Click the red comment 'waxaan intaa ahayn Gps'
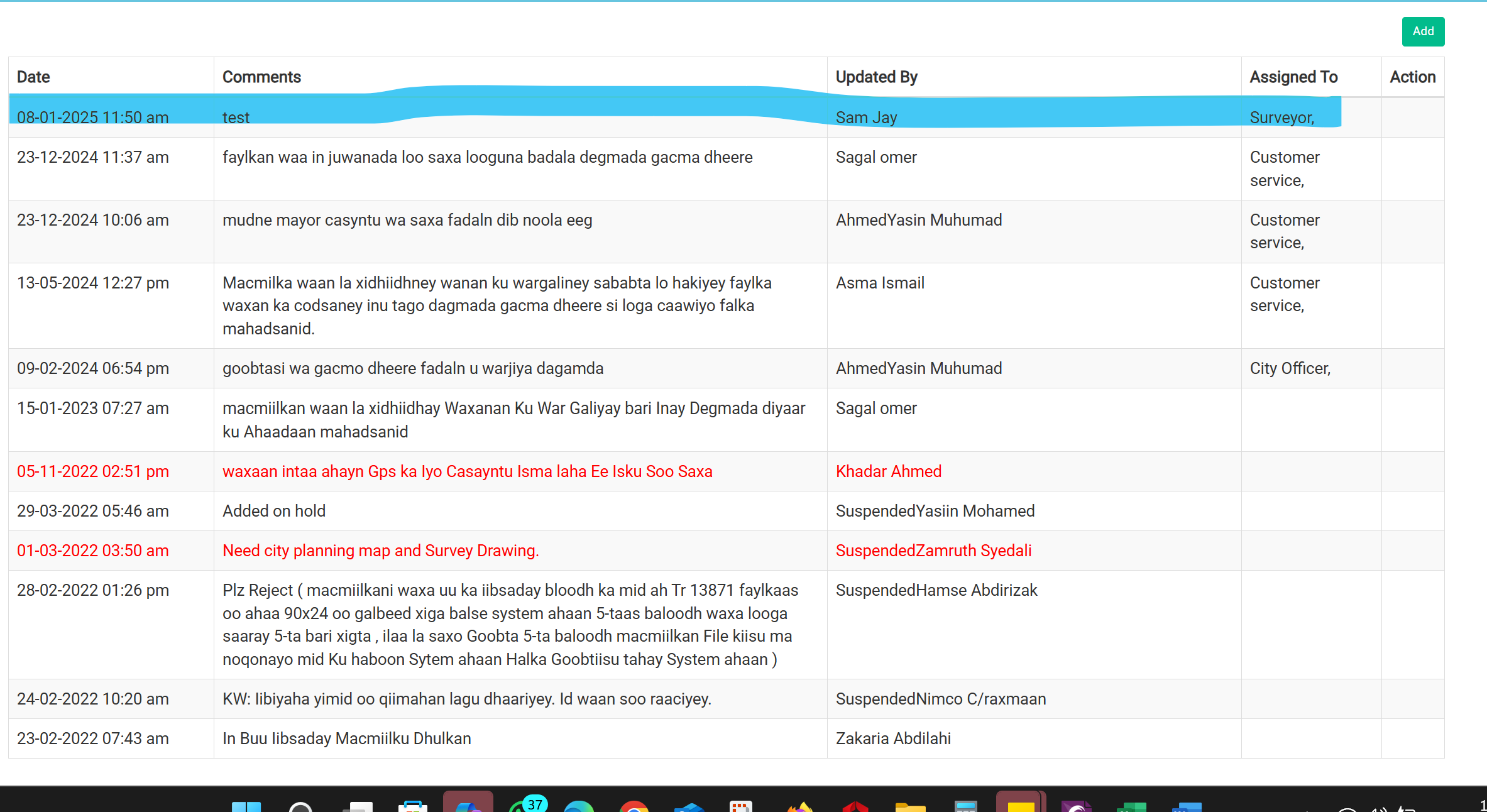The height and width of the screenshot is (812, 1487). (x=467, y=471)
